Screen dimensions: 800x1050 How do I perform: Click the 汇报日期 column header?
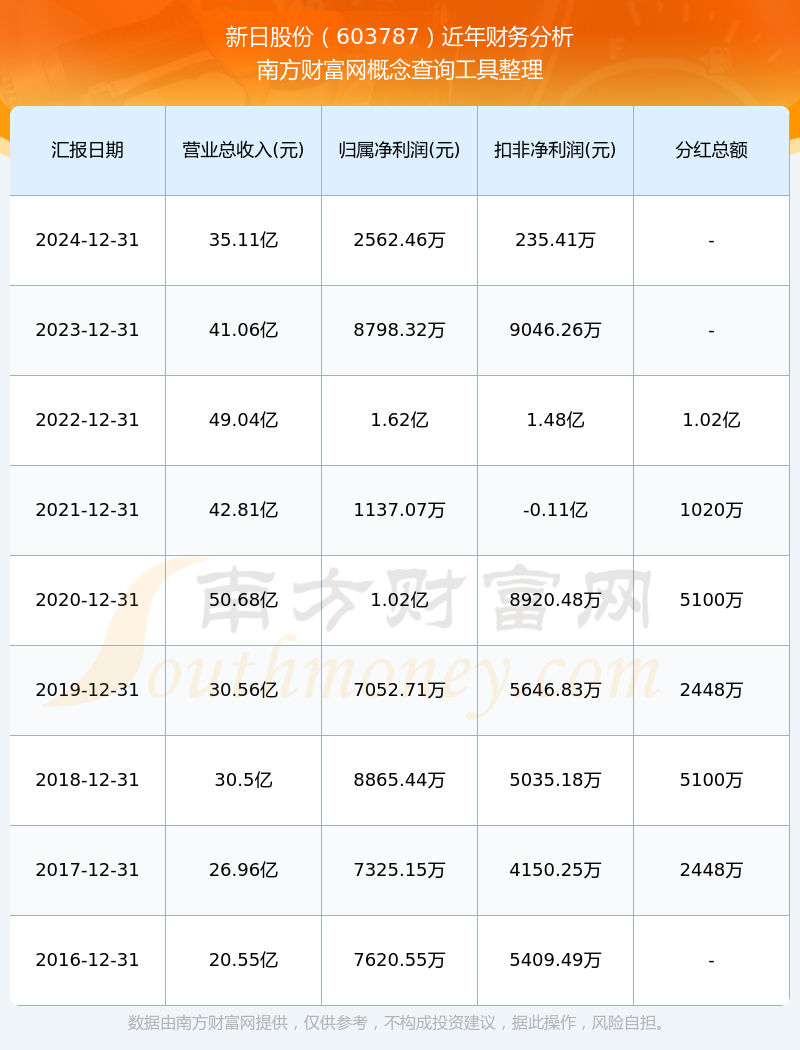tap(88, 150)
